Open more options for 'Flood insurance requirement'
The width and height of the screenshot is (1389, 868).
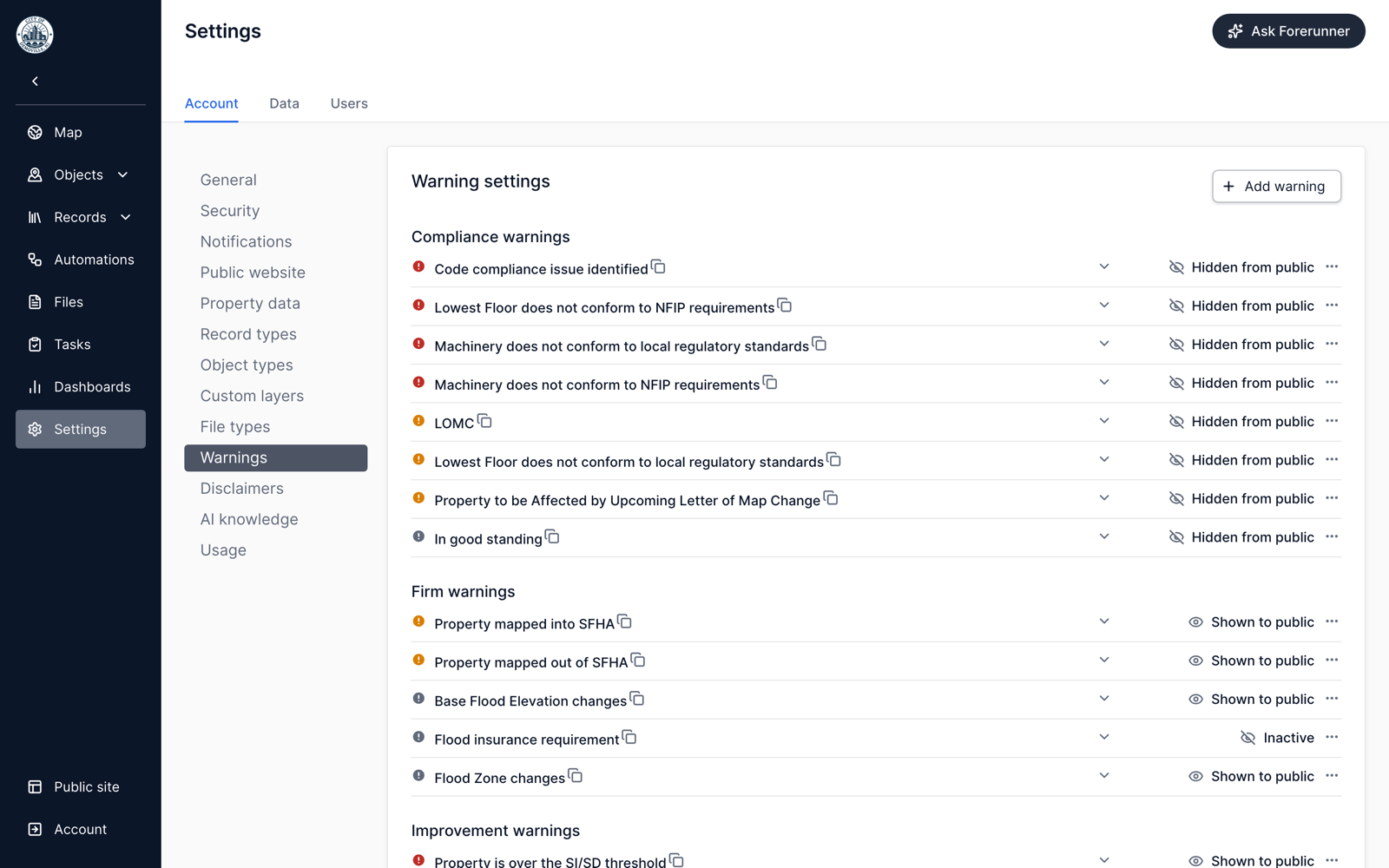click(x=1332, y=737)
